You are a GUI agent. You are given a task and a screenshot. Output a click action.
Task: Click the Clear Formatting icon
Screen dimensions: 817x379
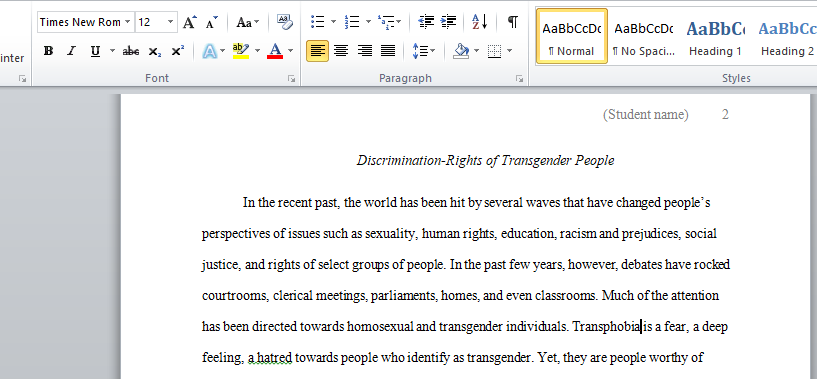pos(284,22)
